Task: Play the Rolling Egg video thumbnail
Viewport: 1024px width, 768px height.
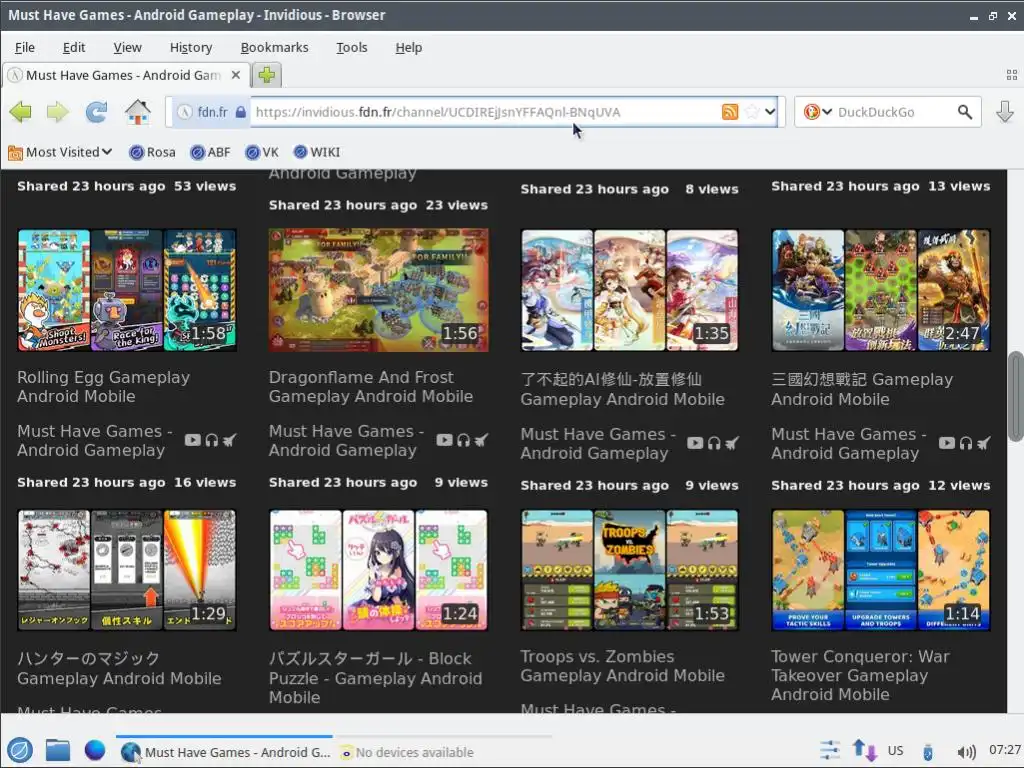Action: click(127, 290)
